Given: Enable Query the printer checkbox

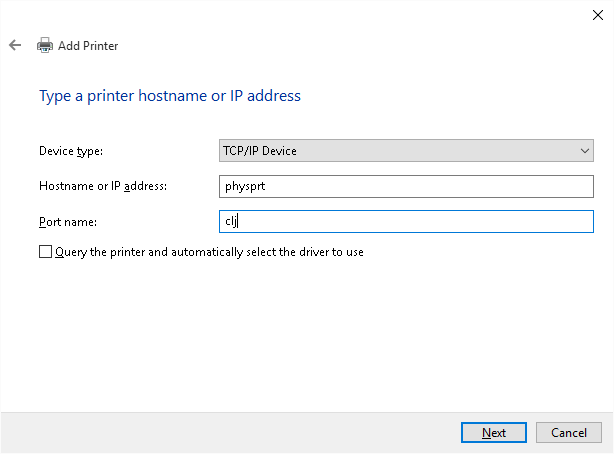Looking at the screenshot, I should [45, 252].
